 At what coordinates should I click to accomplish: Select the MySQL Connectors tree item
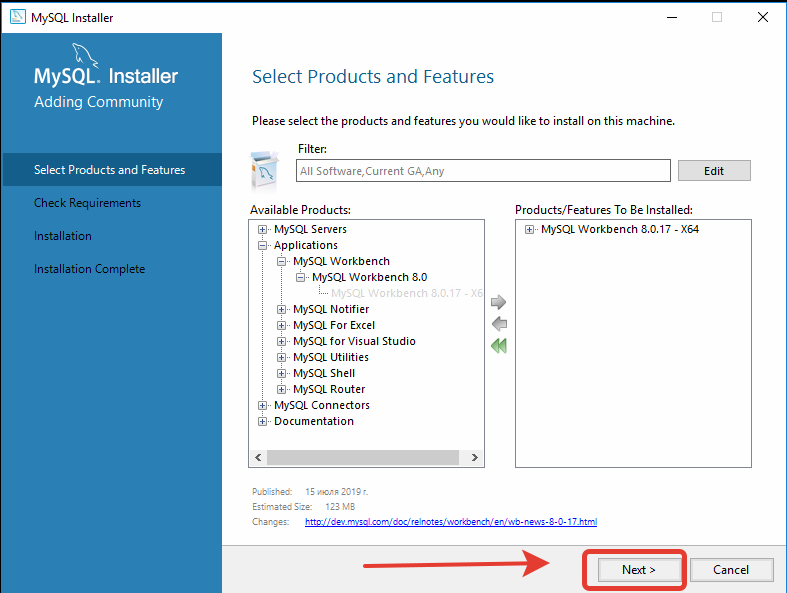(x=322, y=405)
